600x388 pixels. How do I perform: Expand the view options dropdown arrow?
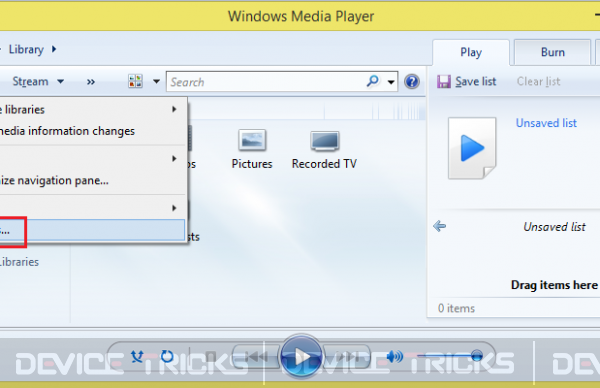point(156,81)
